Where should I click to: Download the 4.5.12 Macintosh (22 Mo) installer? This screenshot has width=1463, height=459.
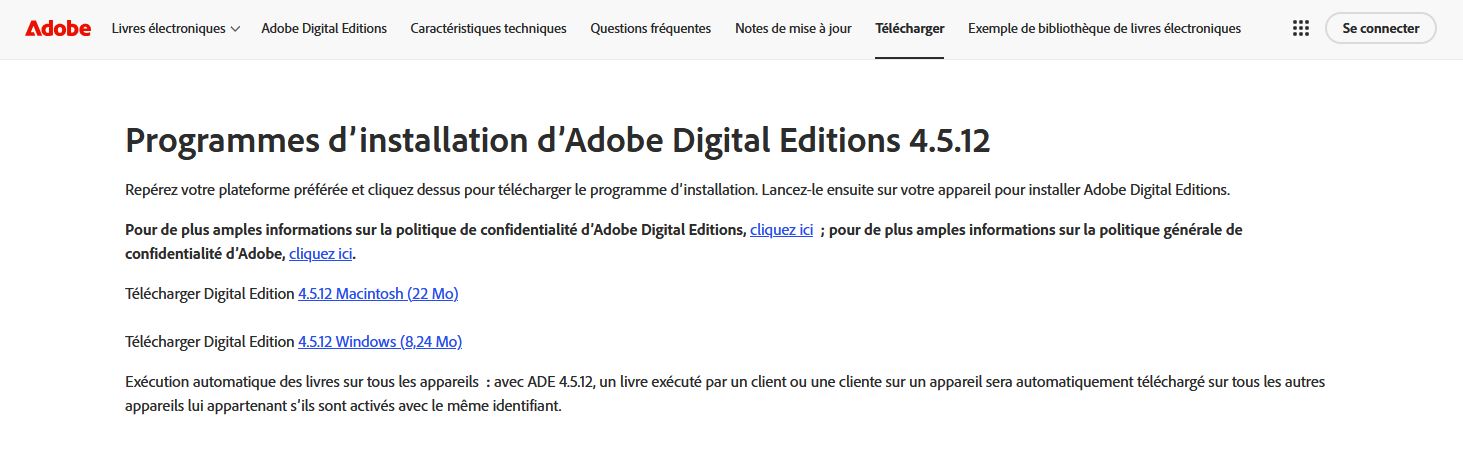(378, 294)
